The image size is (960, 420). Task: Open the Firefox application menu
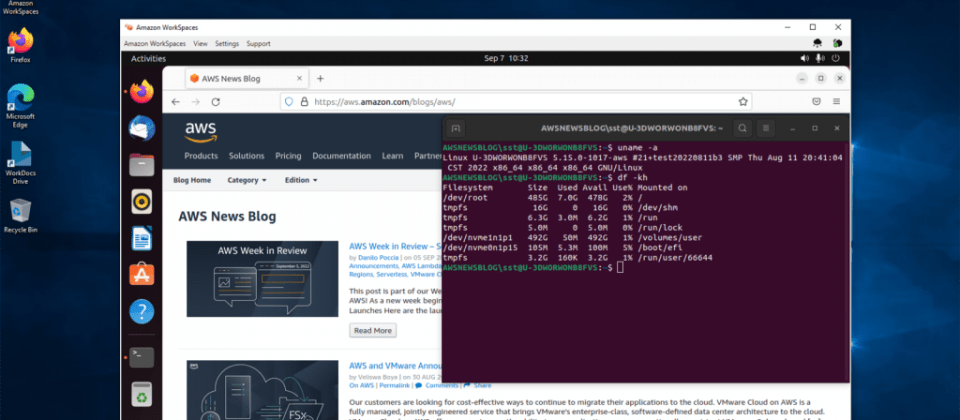[836, 102]
